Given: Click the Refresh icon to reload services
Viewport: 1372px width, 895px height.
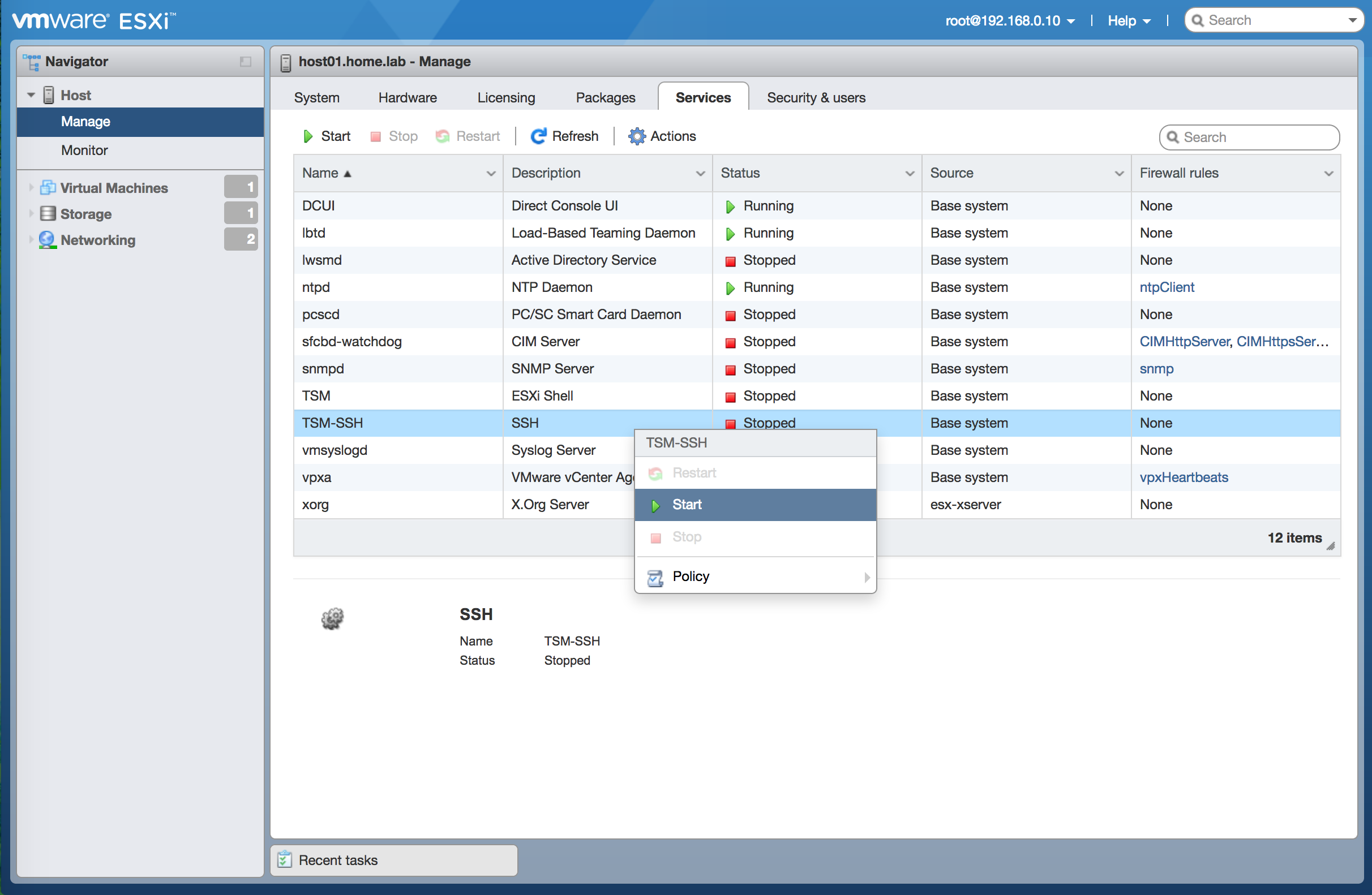Looking at the screenshot, I should click(x=537, y=136).
